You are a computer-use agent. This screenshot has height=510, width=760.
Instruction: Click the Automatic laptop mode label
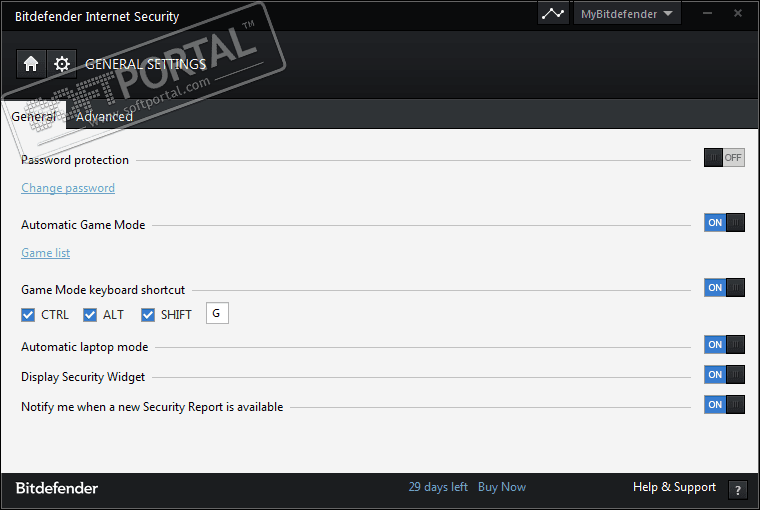(x=84, y=347)
